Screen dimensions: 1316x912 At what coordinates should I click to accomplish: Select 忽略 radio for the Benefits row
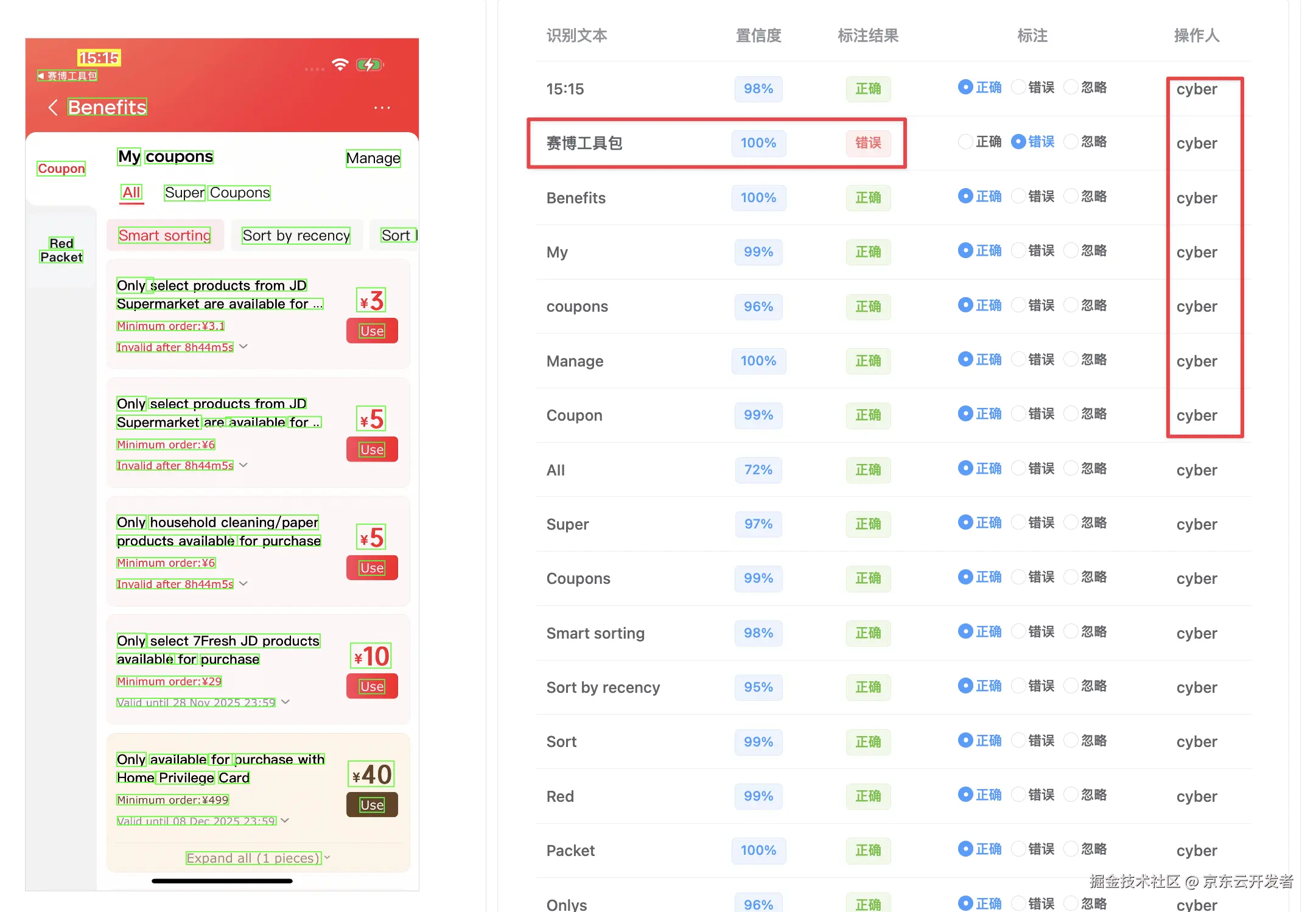[1070, 196]
